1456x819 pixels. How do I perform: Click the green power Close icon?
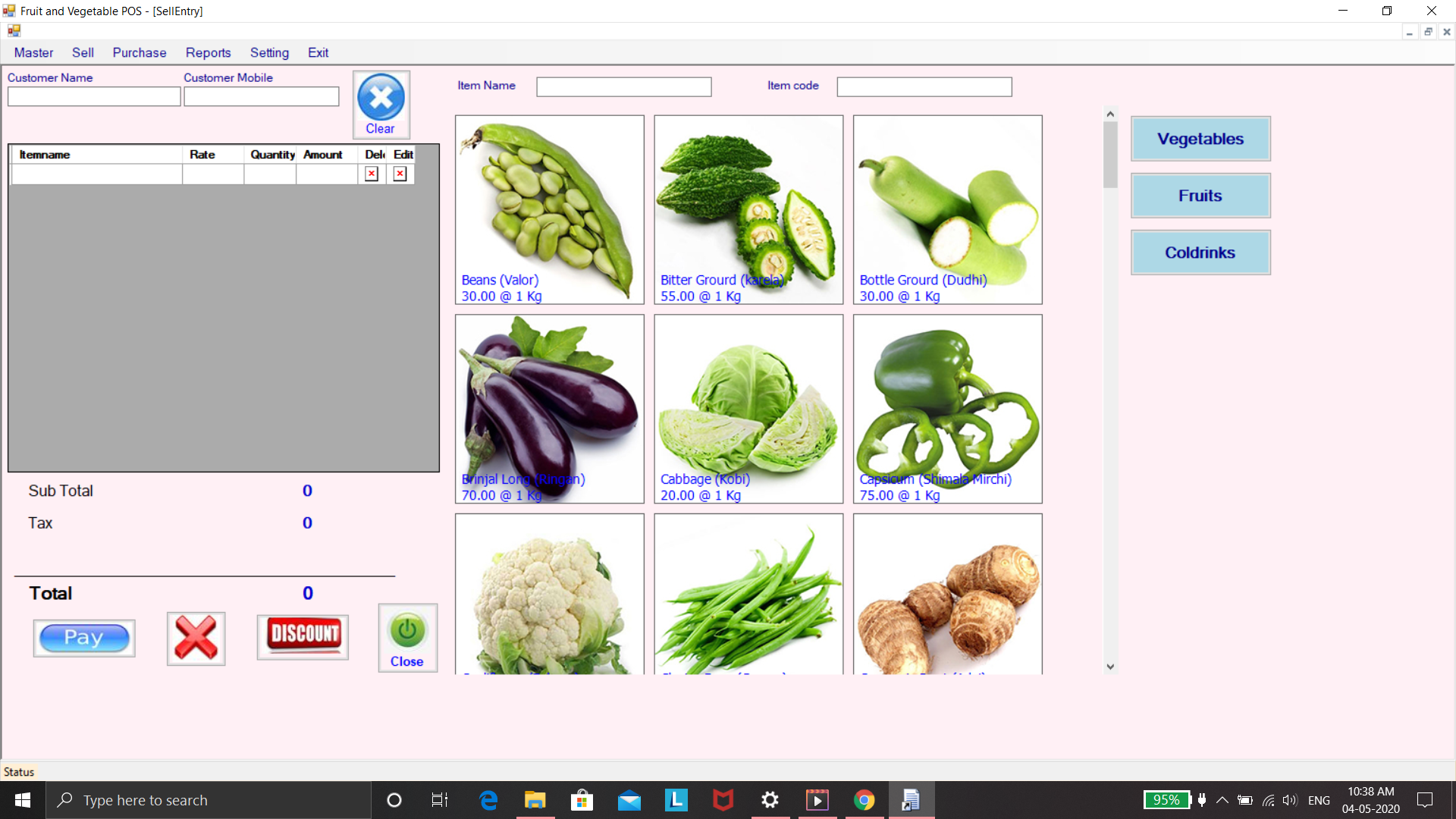pos(407,637)
